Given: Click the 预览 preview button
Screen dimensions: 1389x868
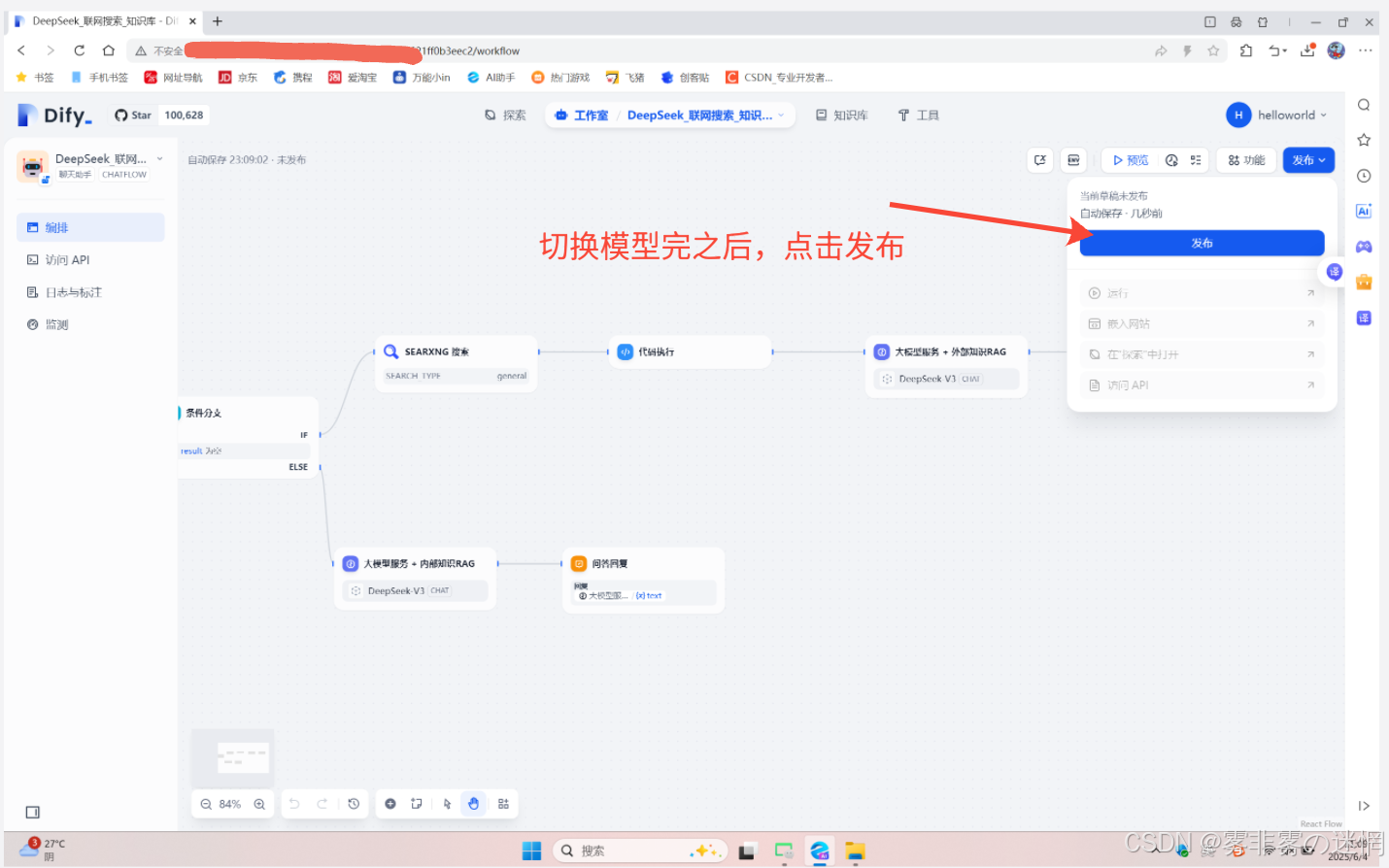Looking at the screenshot, I should point(1131,160).
